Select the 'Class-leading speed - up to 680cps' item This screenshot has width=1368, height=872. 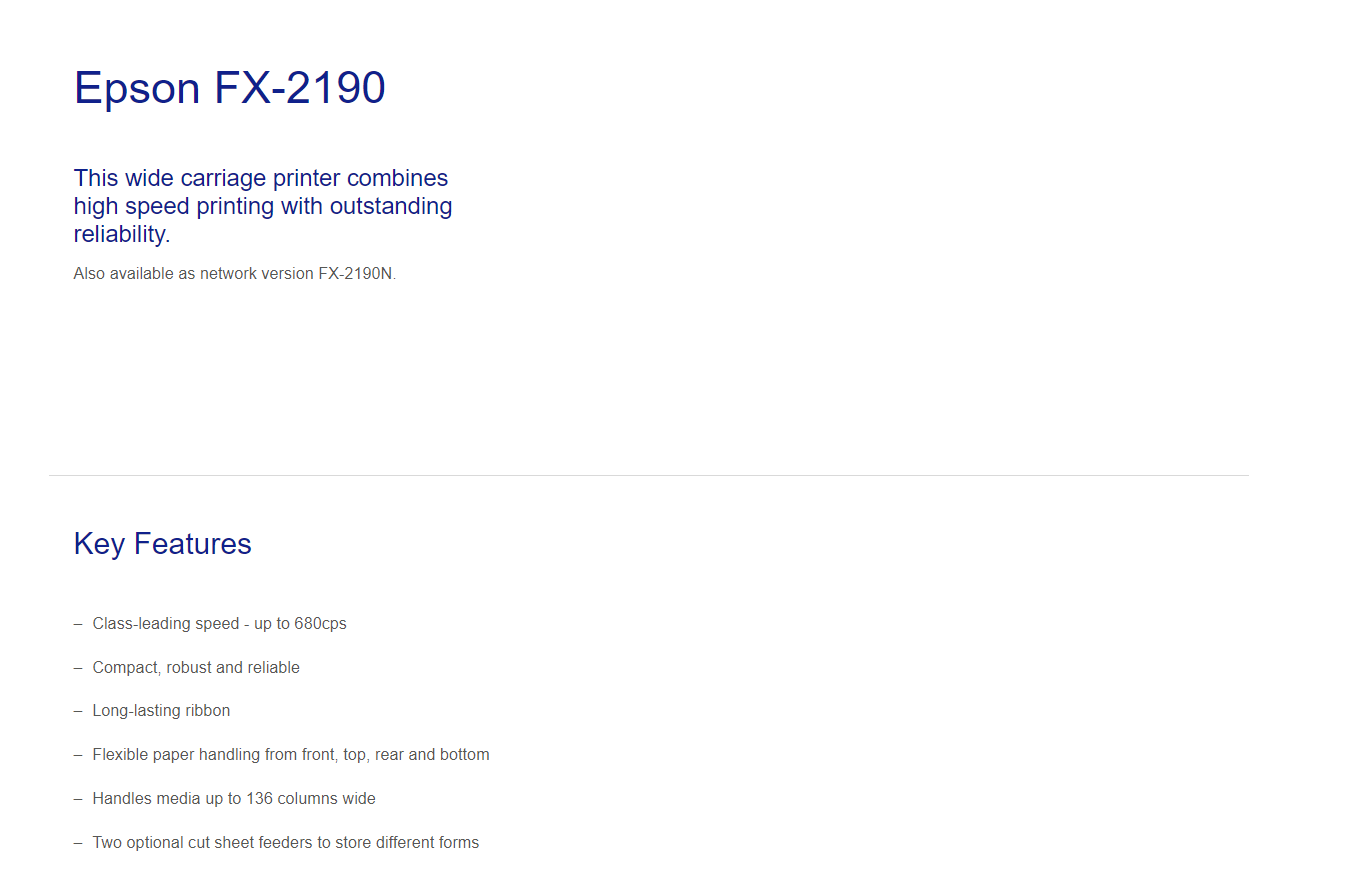point(219,624)
